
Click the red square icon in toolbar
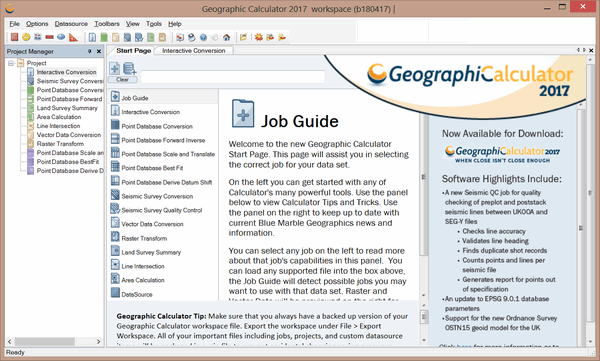tap(15, 37)
